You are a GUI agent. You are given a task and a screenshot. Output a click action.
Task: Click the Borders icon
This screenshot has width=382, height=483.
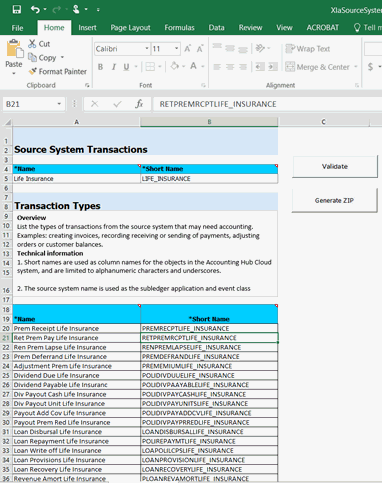coord(150,67)
